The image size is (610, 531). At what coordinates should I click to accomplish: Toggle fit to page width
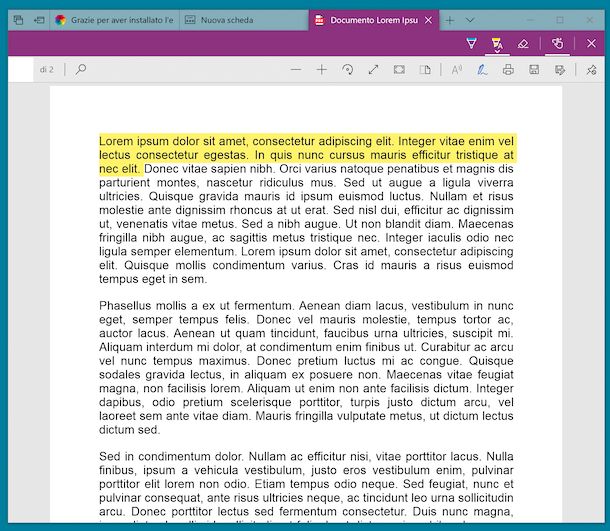(399, 70)
